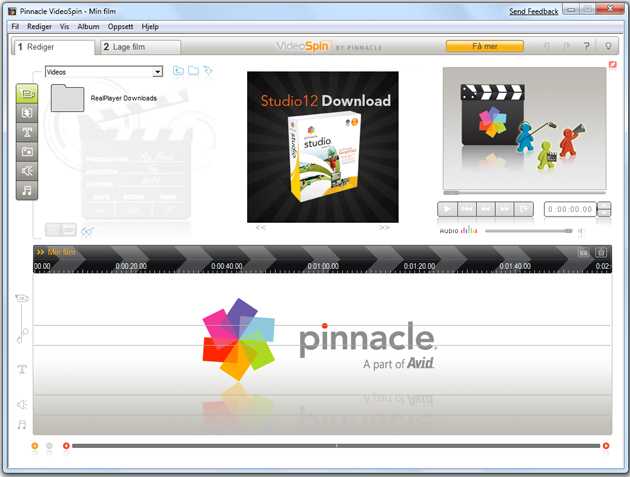The height and width of the screenshot is (477, 630).
Task: Click the Send Feedback link
Action: pos(534,11)
